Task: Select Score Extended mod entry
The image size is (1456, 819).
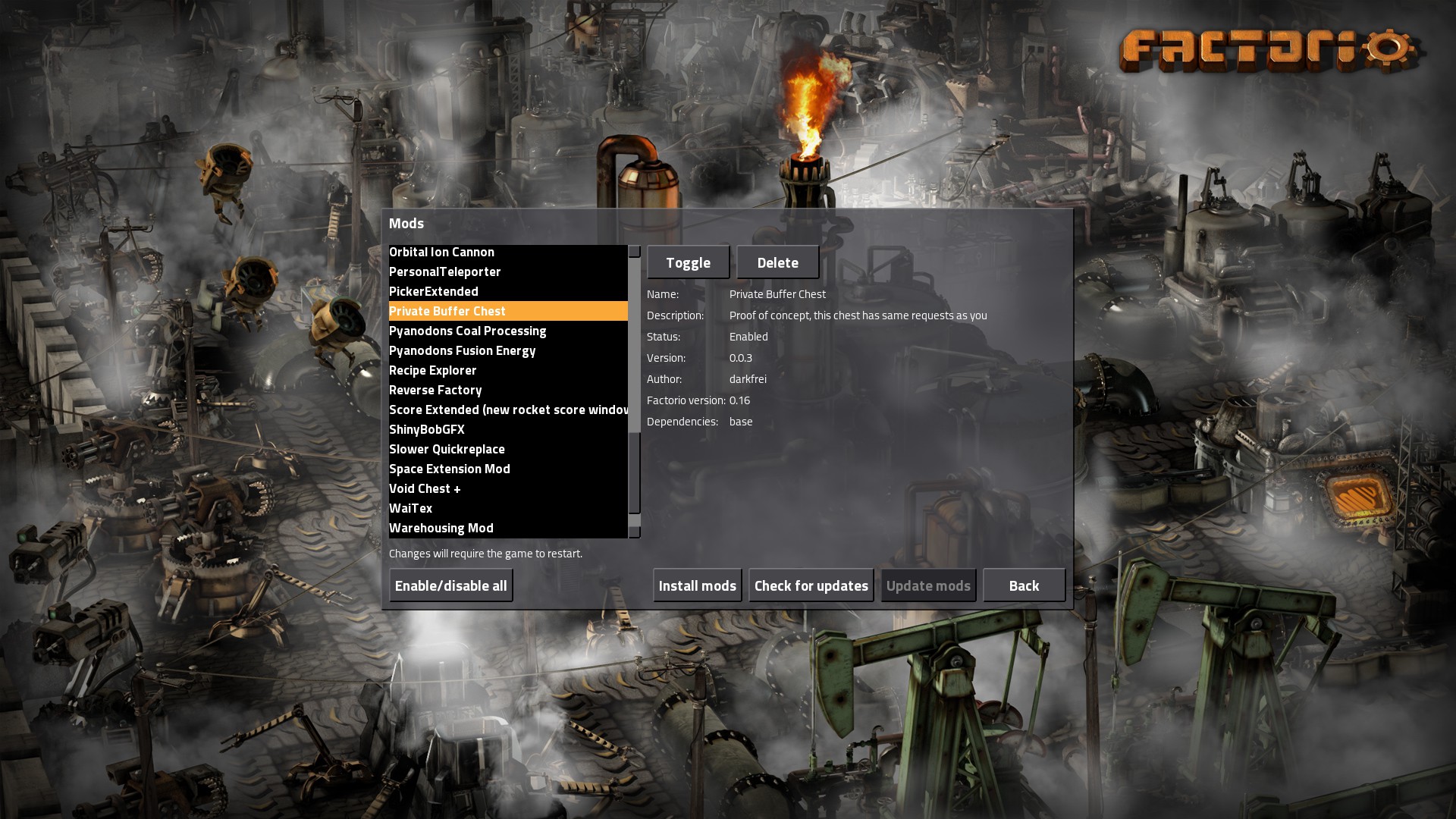Action: [x=508, y=409]
